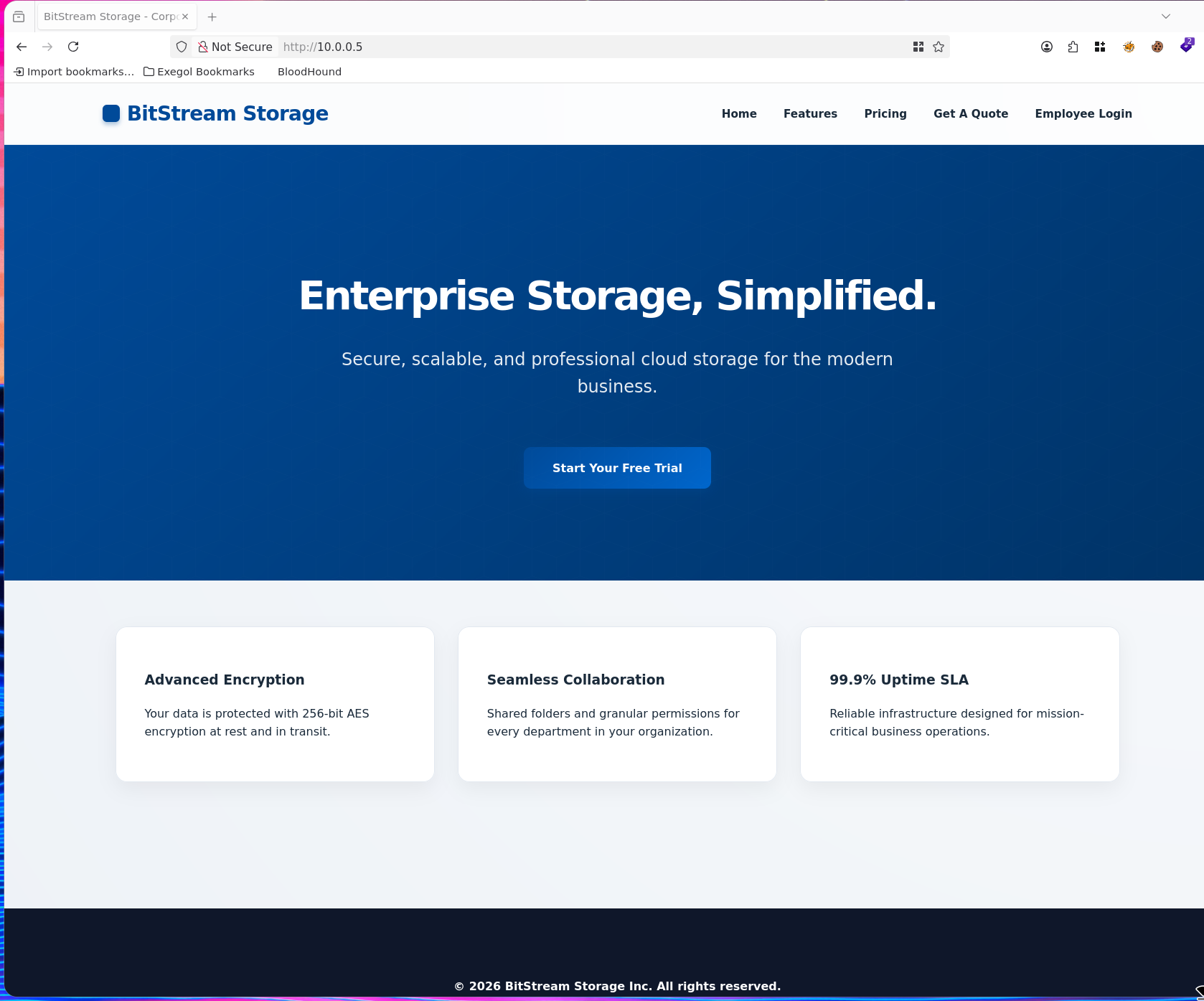Click the purple badge extension icon
The height and width of the screenshot is (1001, 1204).
tap(1187, 45)
